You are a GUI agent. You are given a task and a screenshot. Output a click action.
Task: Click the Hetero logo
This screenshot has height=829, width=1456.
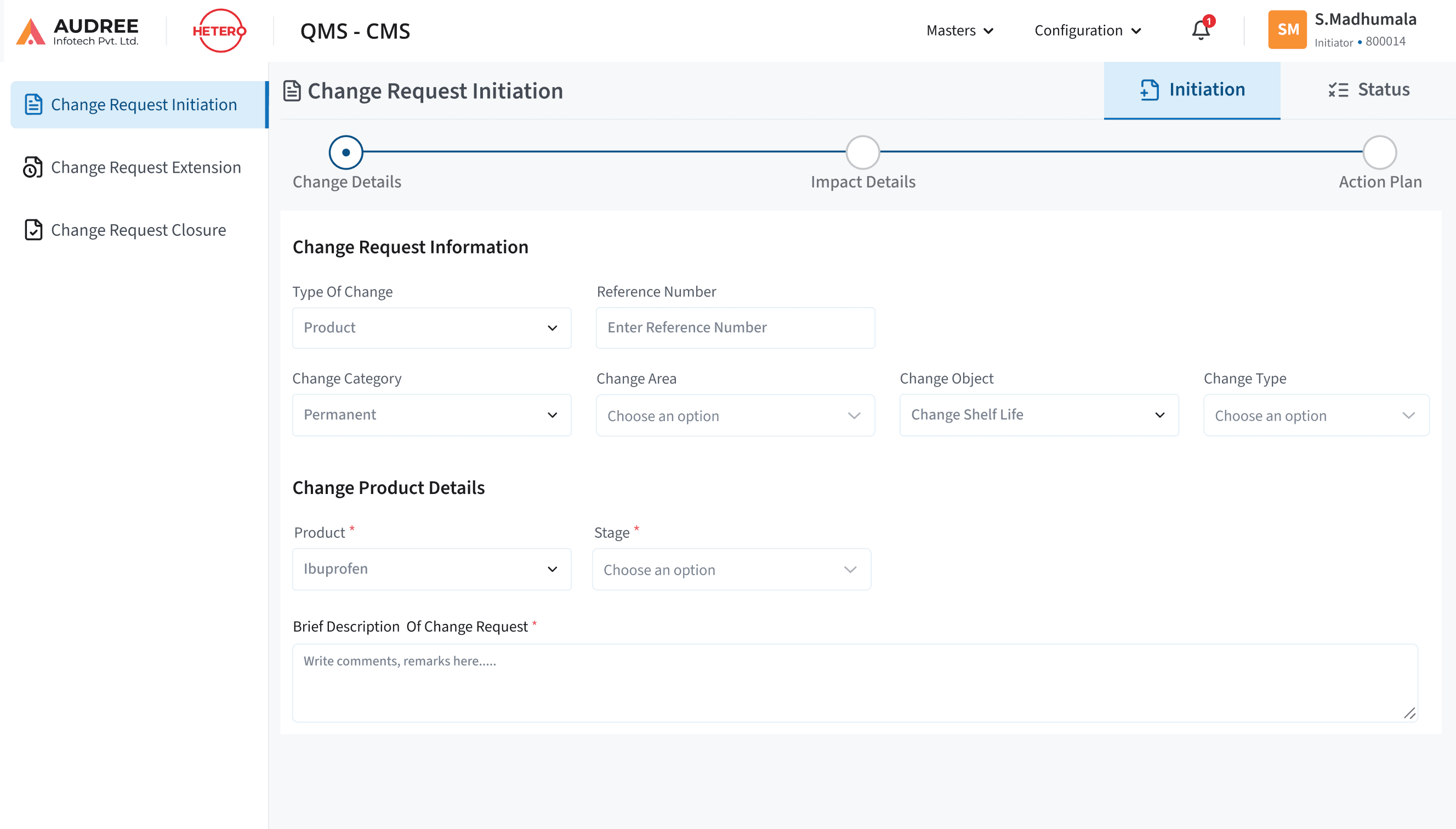click(220, 30)
